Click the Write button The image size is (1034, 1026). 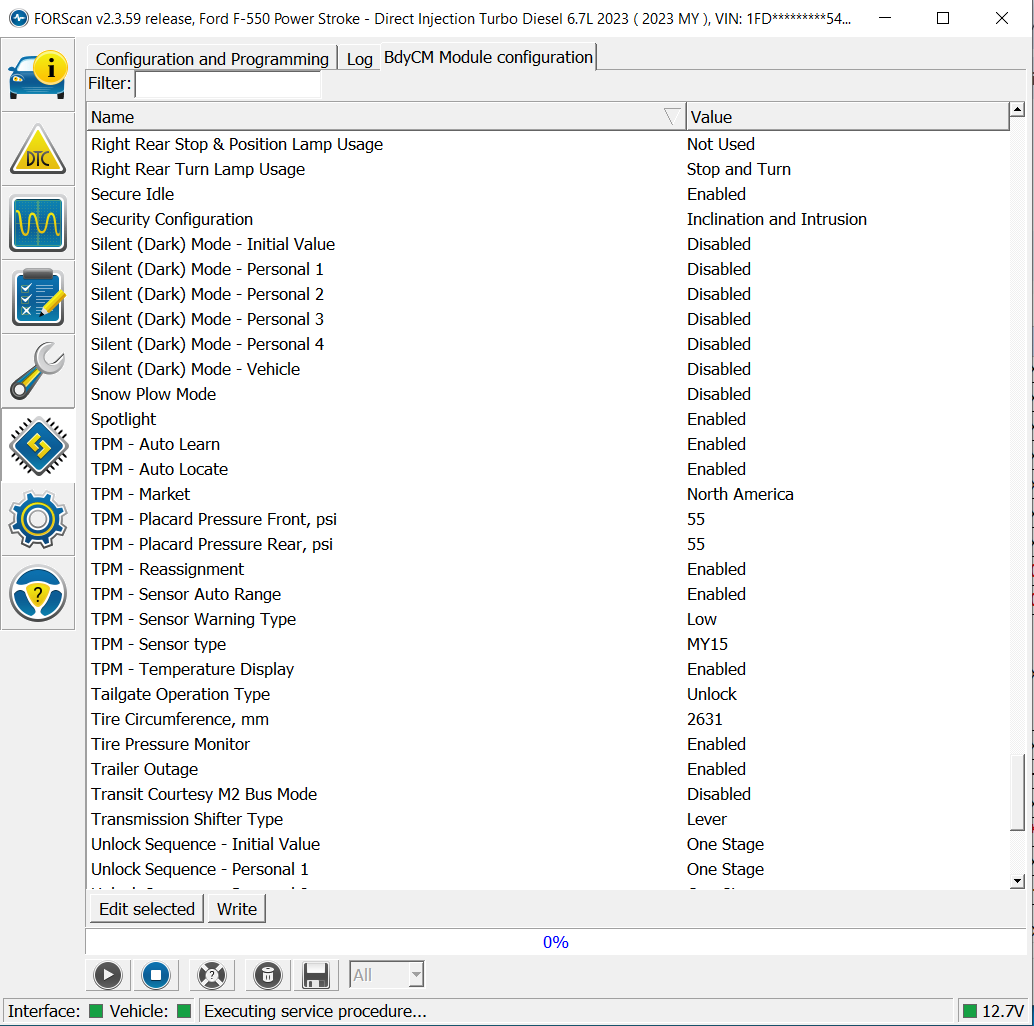[237, 909]
